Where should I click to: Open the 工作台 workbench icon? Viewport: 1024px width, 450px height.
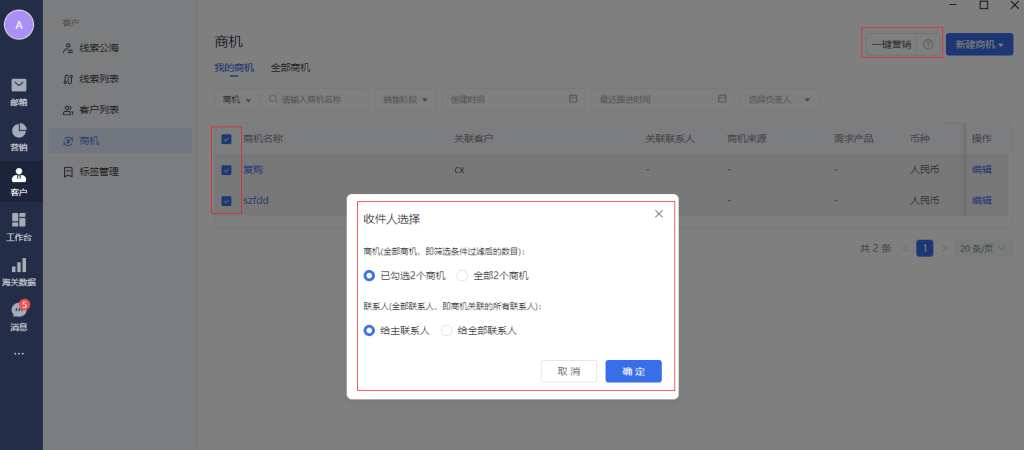click(x=19, y=226)
